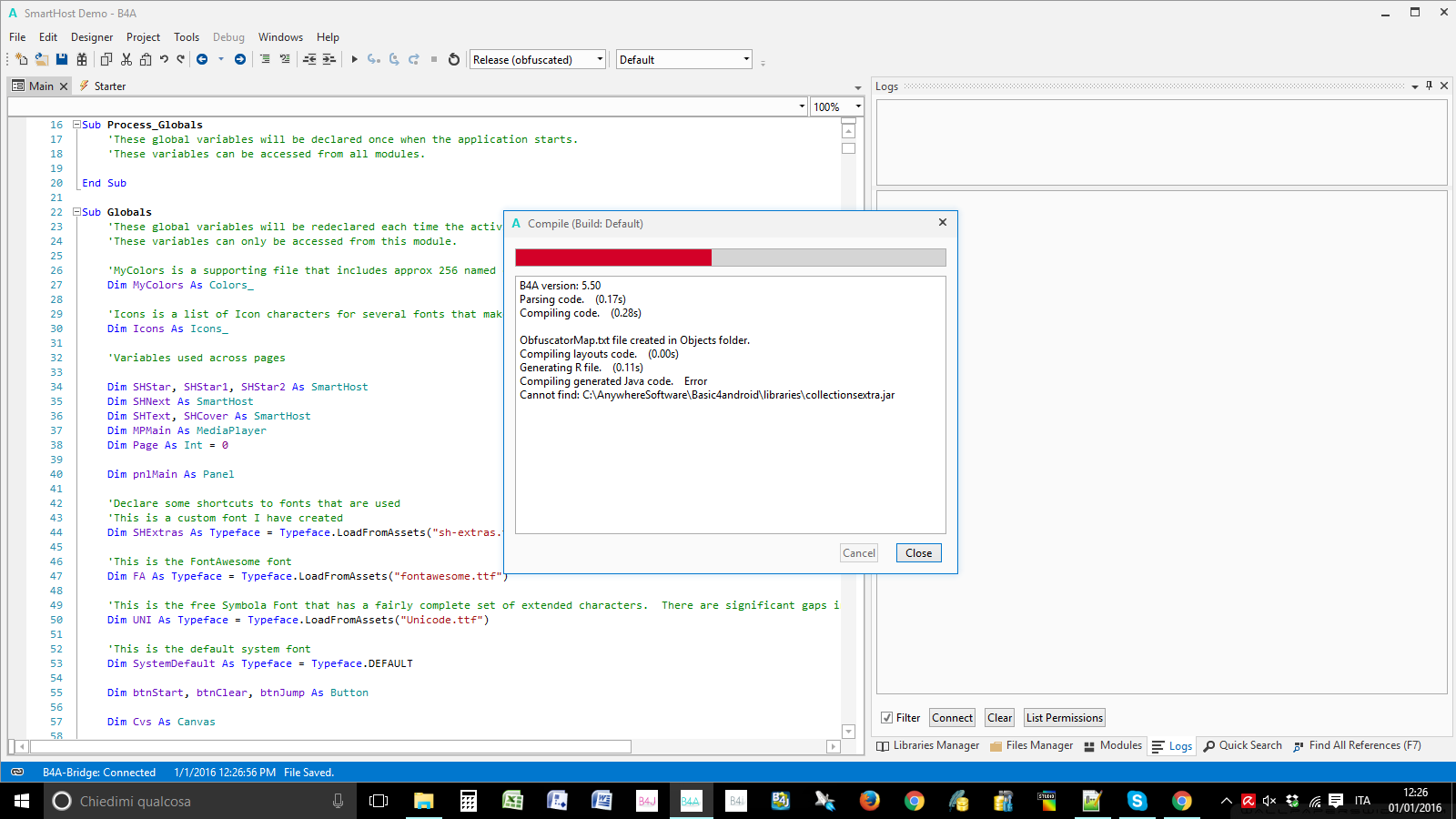
Task: Toggle the Logs panel auto-hide pin
Action: tap(1429, 86)
